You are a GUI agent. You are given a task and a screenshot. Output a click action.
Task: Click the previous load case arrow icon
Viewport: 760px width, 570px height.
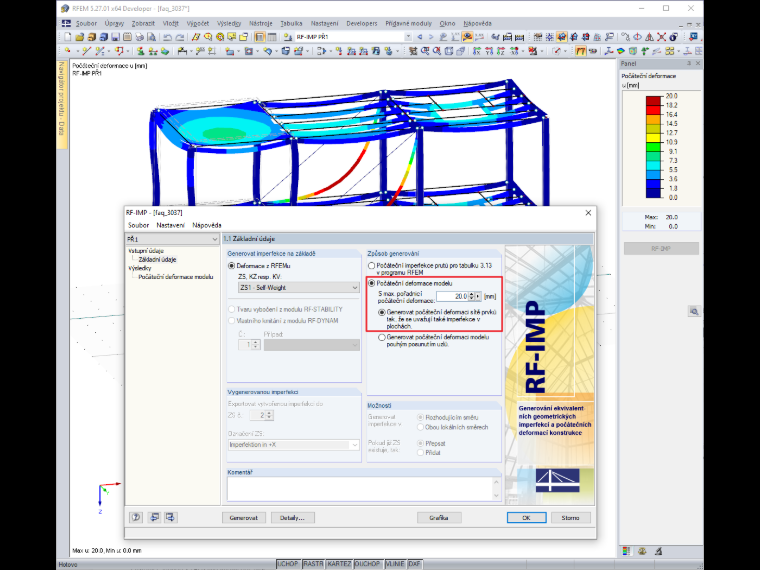(x=420, y=37)
